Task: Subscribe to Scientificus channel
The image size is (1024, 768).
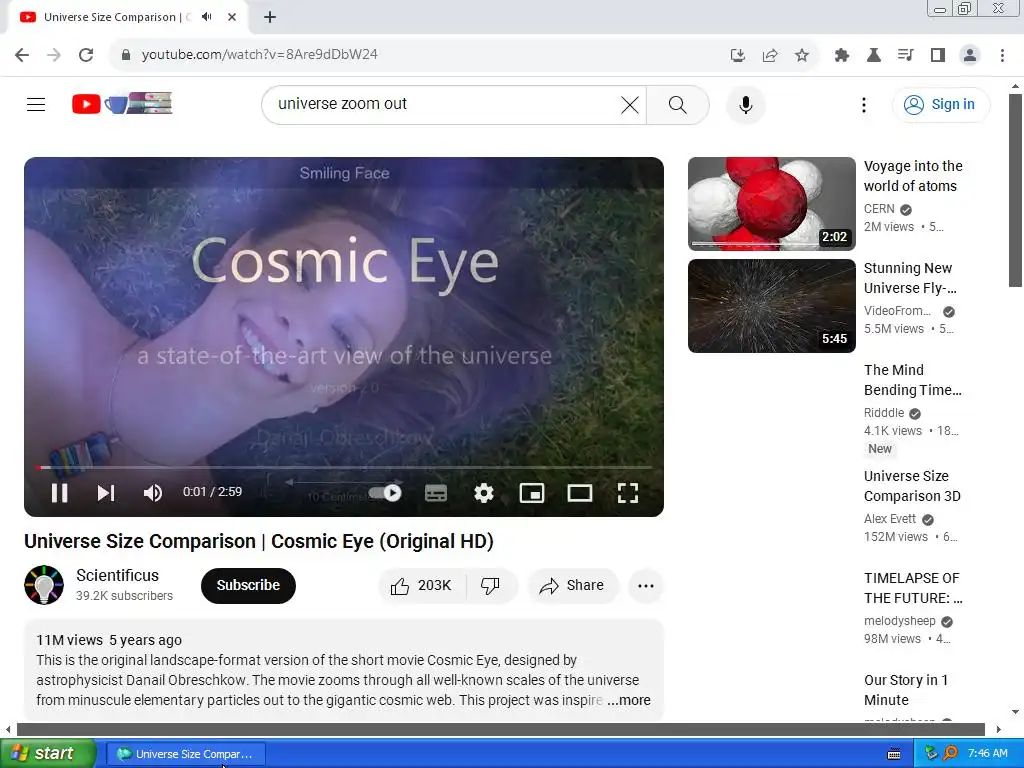Action: coord(248,585)
